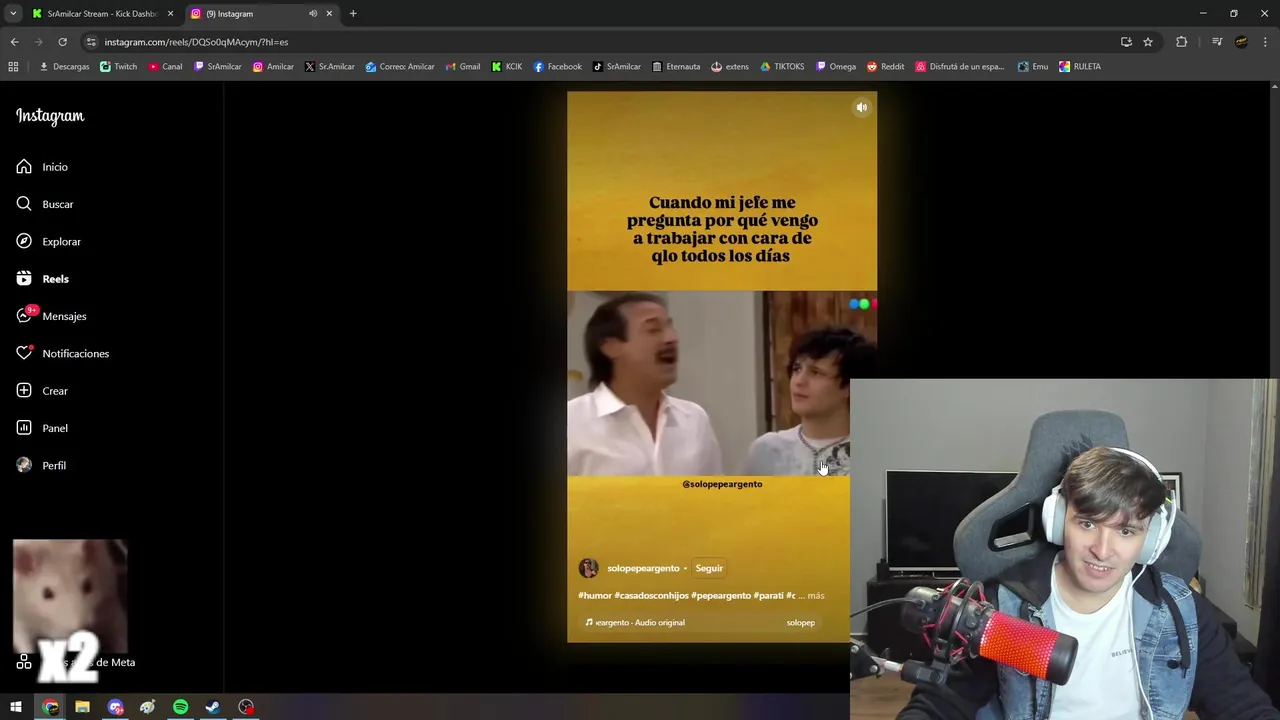
Task: Open Buscar search in sidebar
Action: [45, 204]
